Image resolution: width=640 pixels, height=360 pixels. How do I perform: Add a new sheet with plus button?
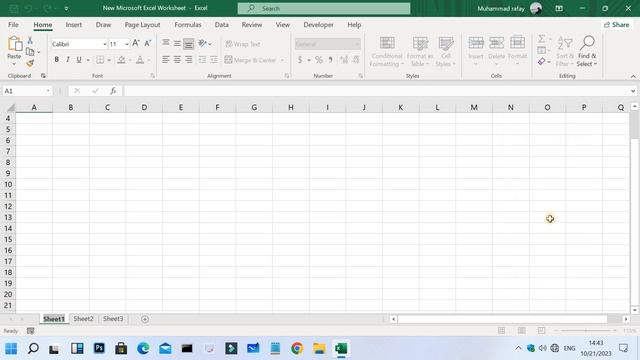pos(145,319)
